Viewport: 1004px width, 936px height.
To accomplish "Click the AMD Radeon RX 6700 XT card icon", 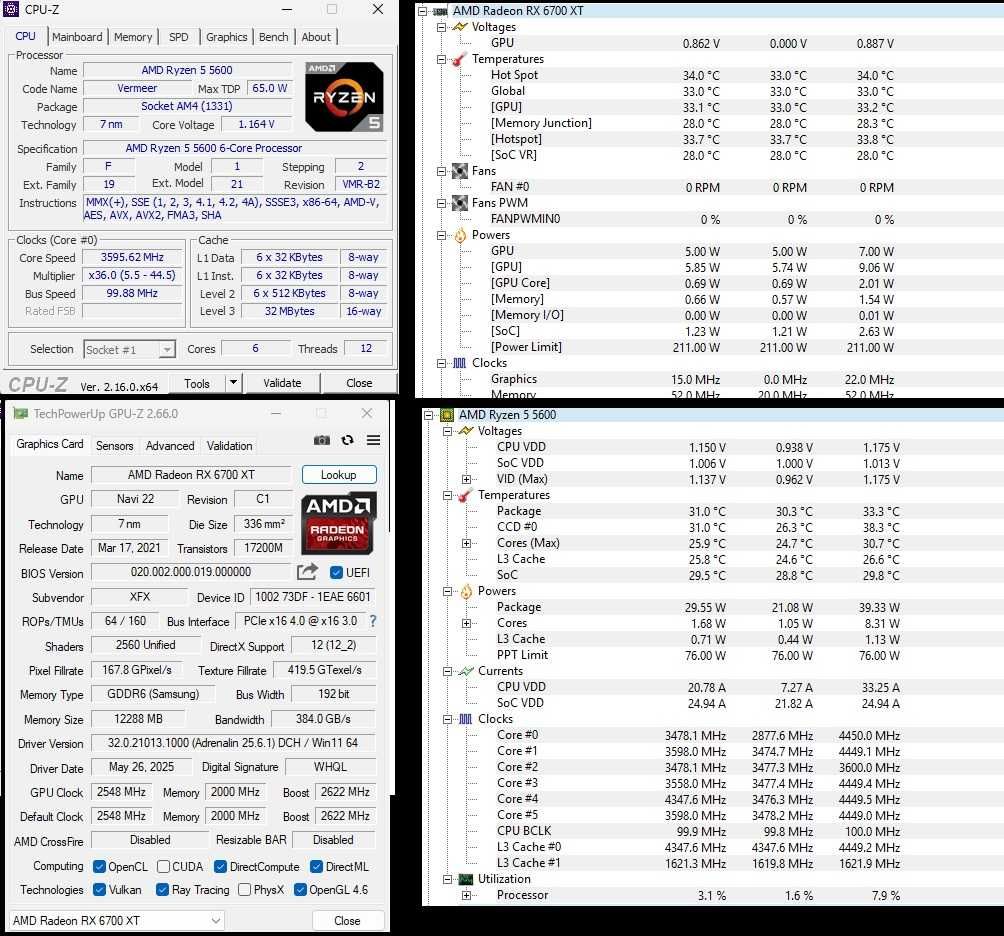I will pyautogui.click(x=441, y=11).
